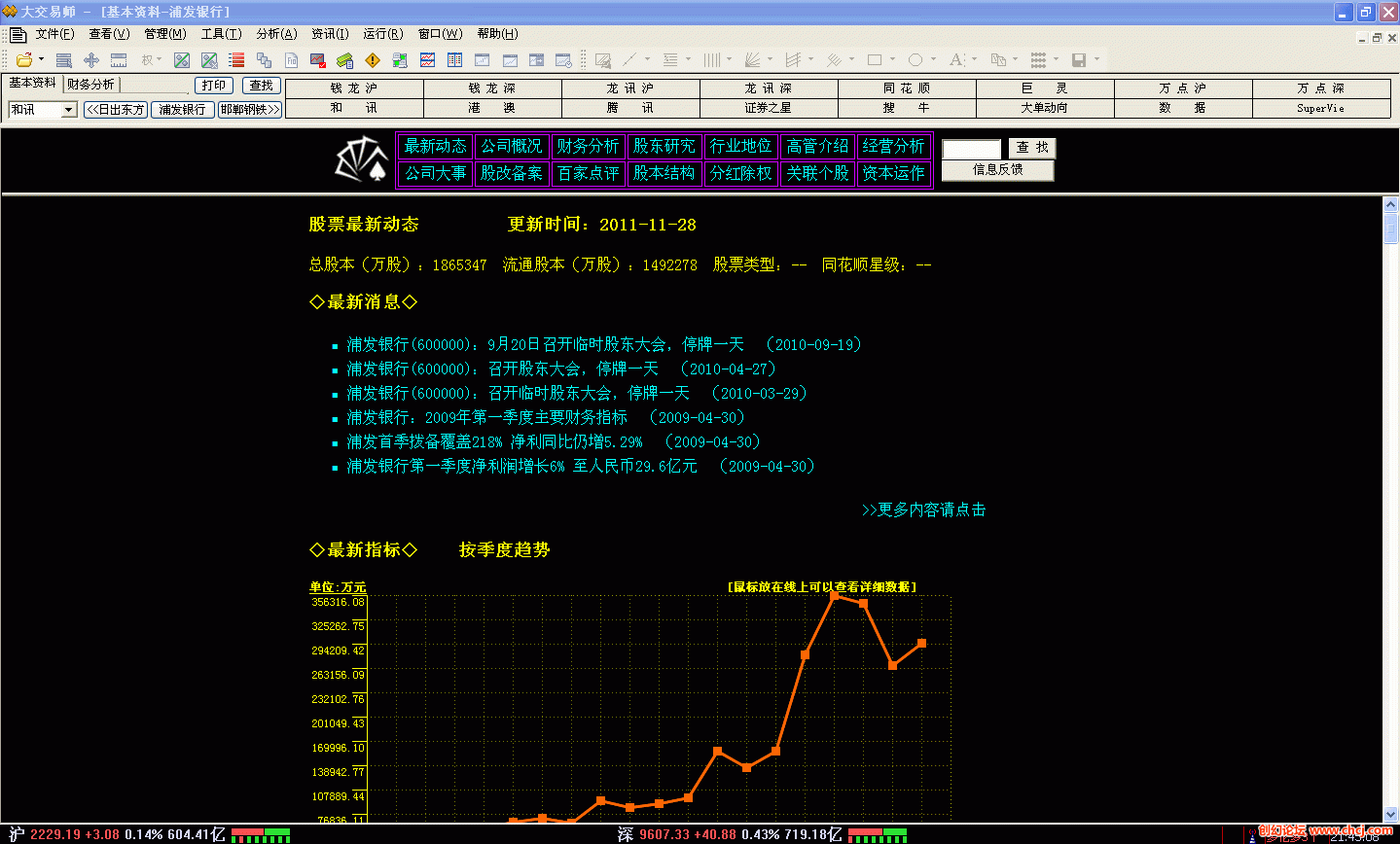Open the 和讯 source combo box
This screenshot has height=844, width=1400.
point(43,110)
